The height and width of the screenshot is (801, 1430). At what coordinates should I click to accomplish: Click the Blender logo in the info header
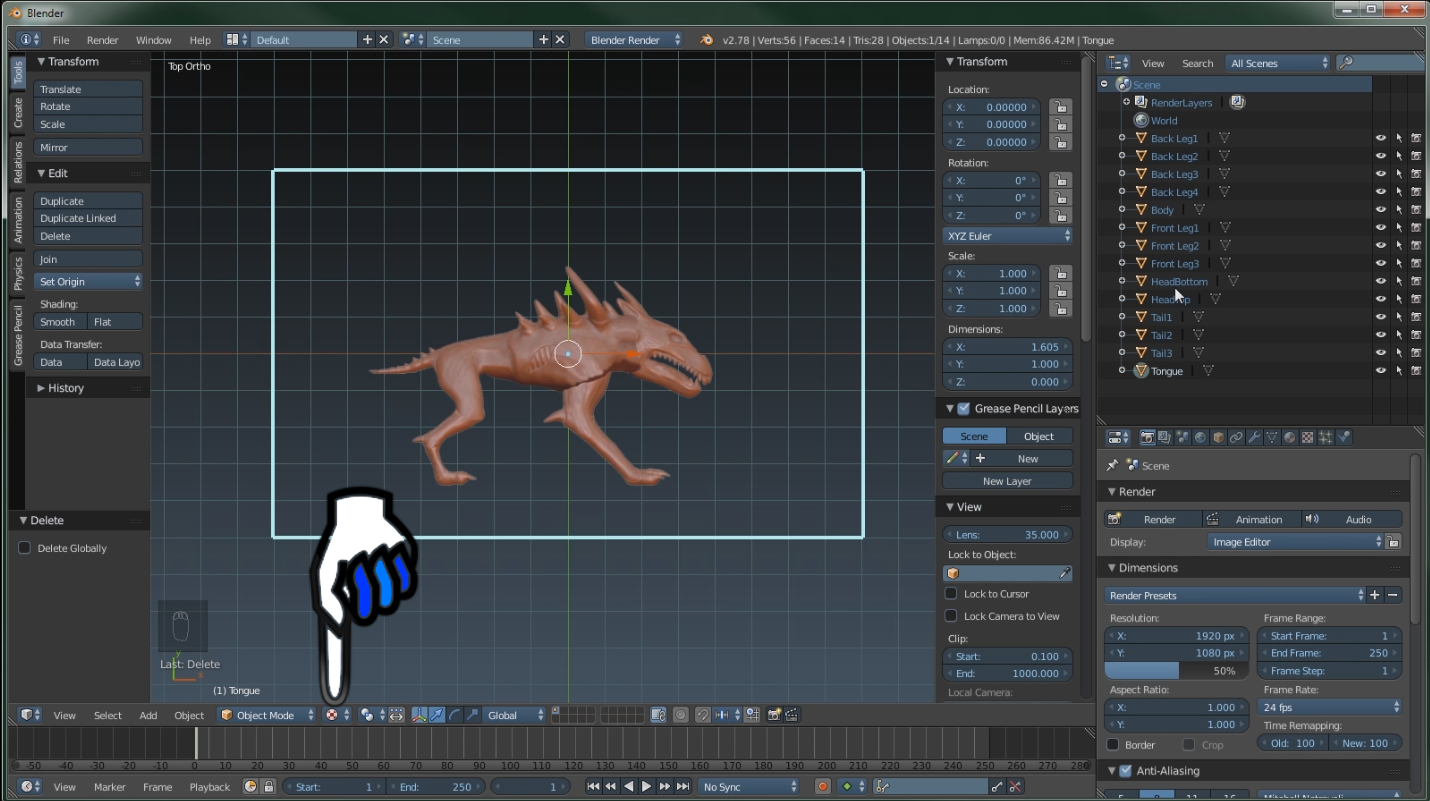pos(707,40)
